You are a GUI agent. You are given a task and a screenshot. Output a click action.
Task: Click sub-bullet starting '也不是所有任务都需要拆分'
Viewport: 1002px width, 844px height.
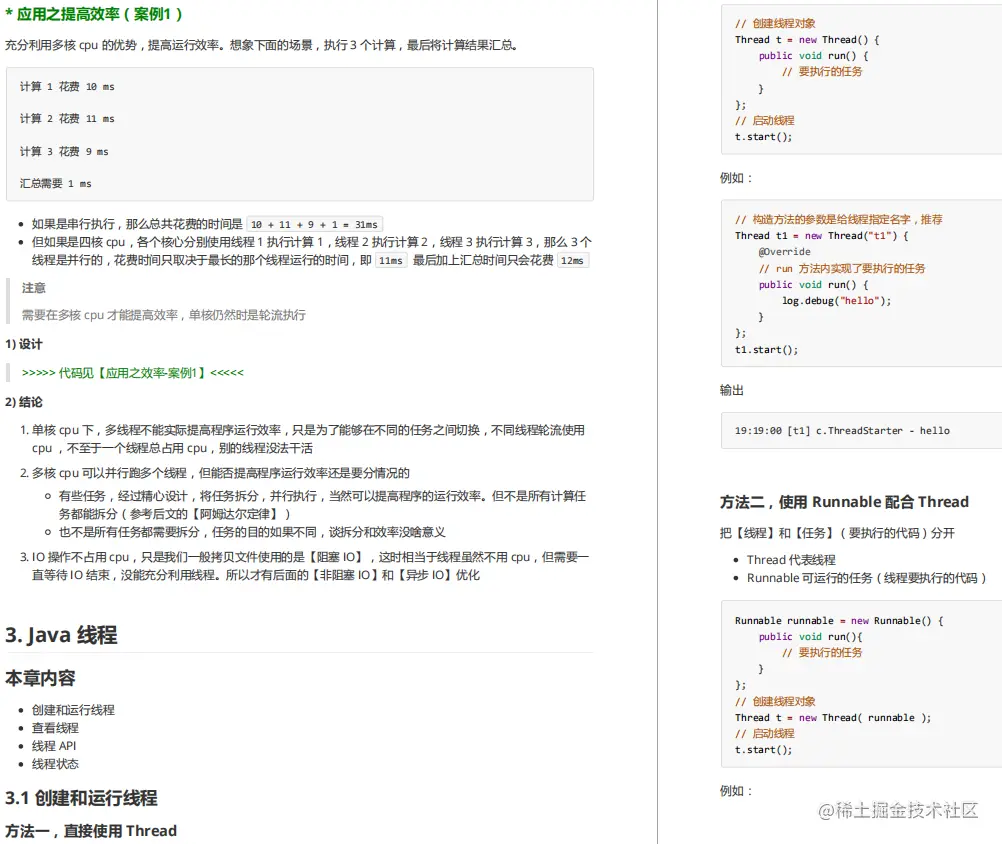[252, 532]
